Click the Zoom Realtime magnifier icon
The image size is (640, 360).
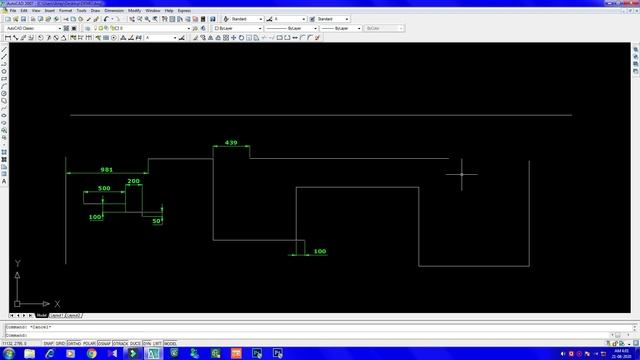[140, 19]
